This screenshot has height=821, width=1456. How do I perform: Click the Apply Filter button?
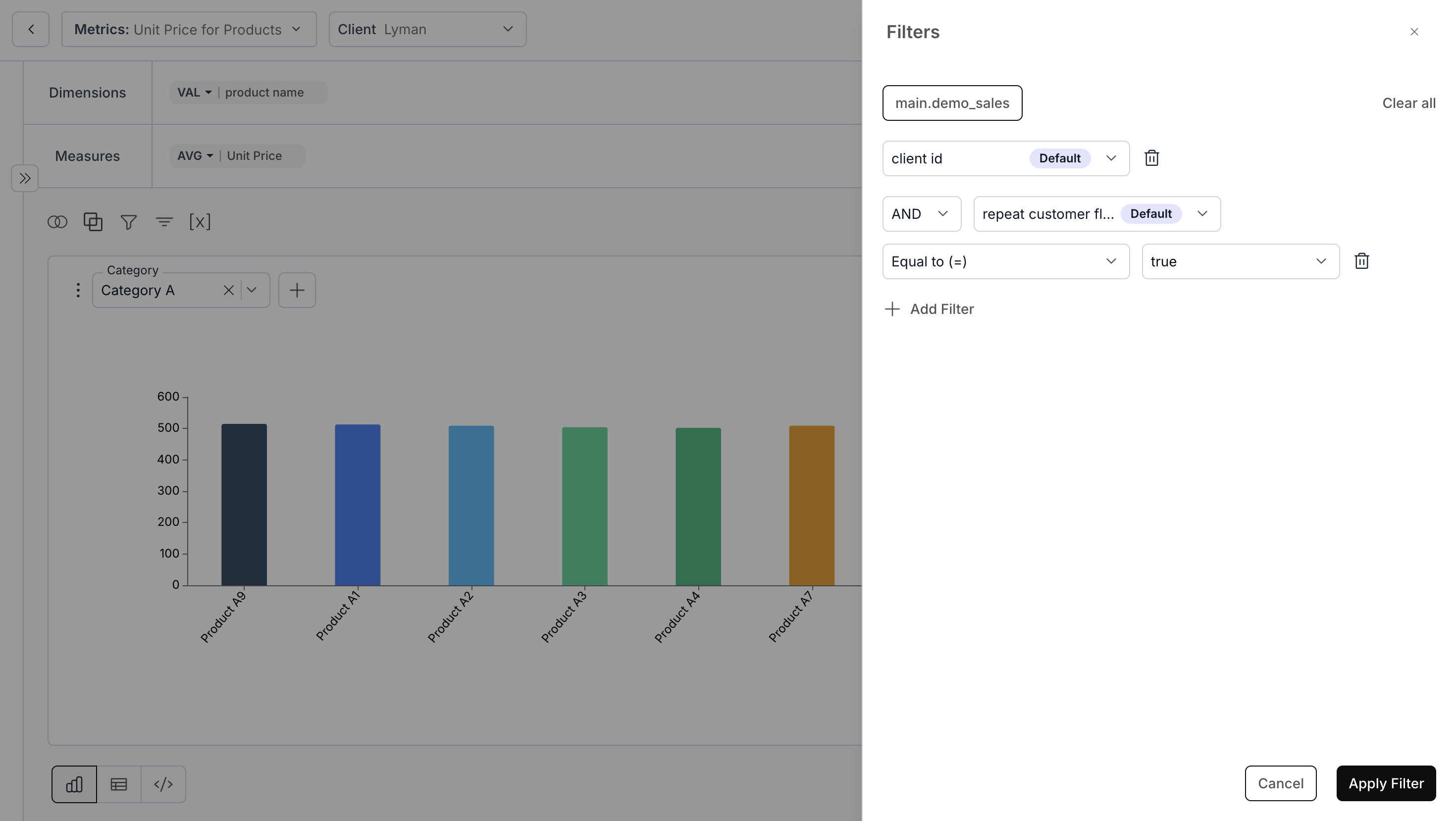click(1386, 783)
